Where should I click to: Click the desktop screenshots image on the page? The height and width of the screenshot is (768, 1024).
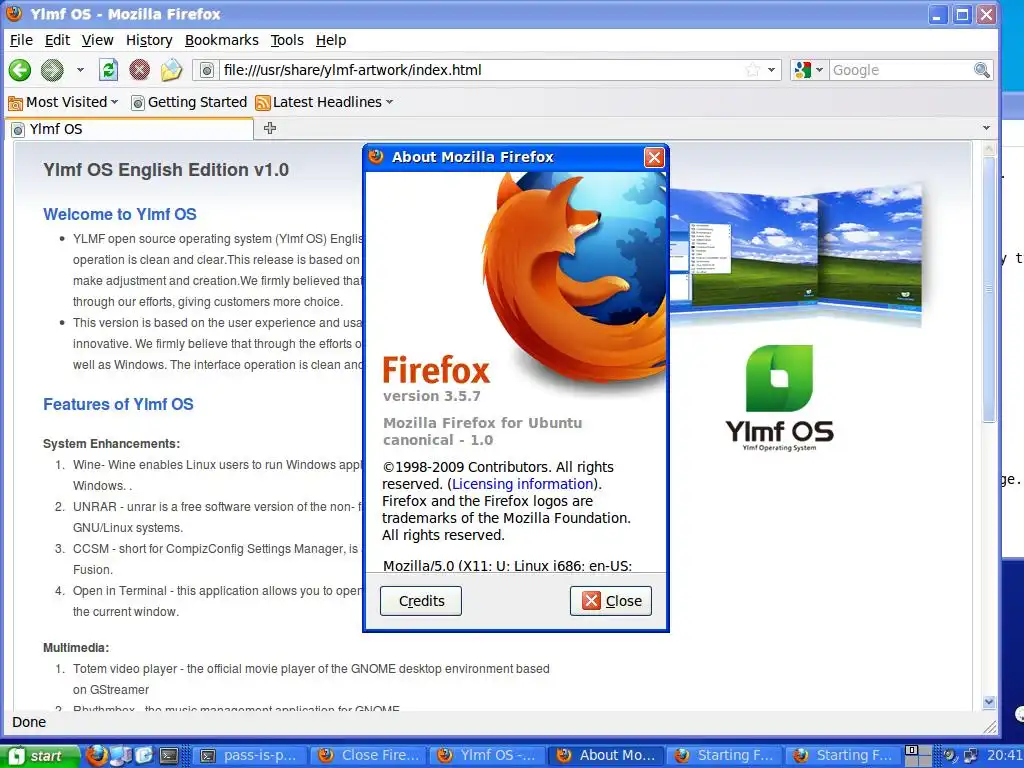[795, 253]
